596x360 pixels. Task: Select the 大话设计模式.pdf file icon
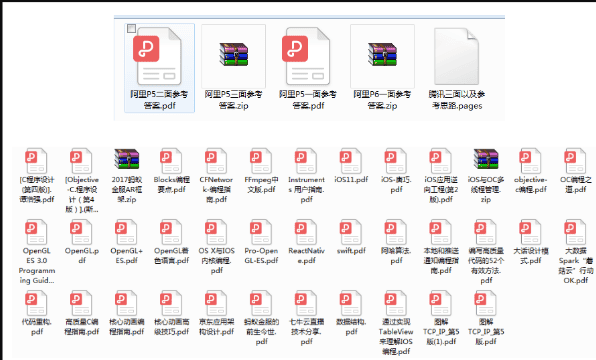click(531, 232)
